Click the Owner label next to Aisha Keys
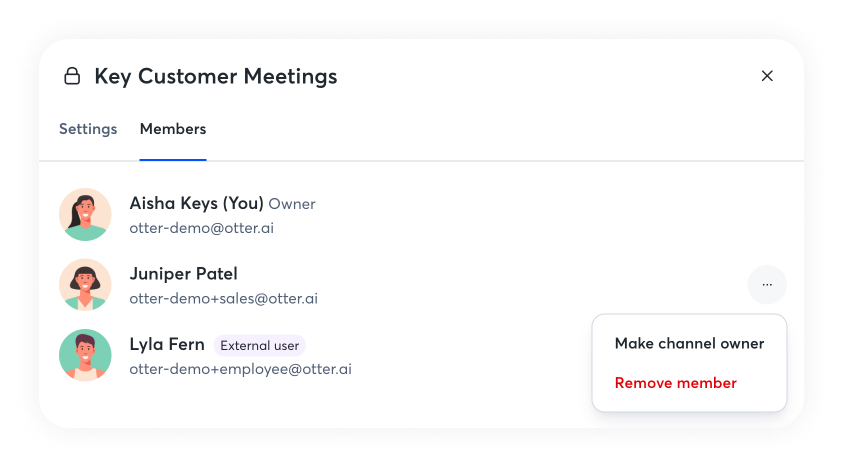 pos(292,204)
